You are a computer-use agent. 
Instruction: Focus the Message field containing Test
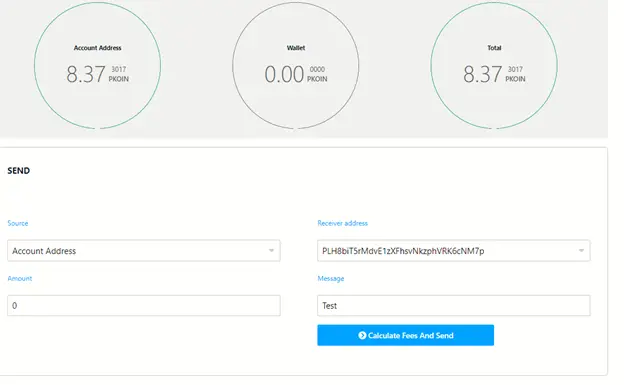[454, 306]
